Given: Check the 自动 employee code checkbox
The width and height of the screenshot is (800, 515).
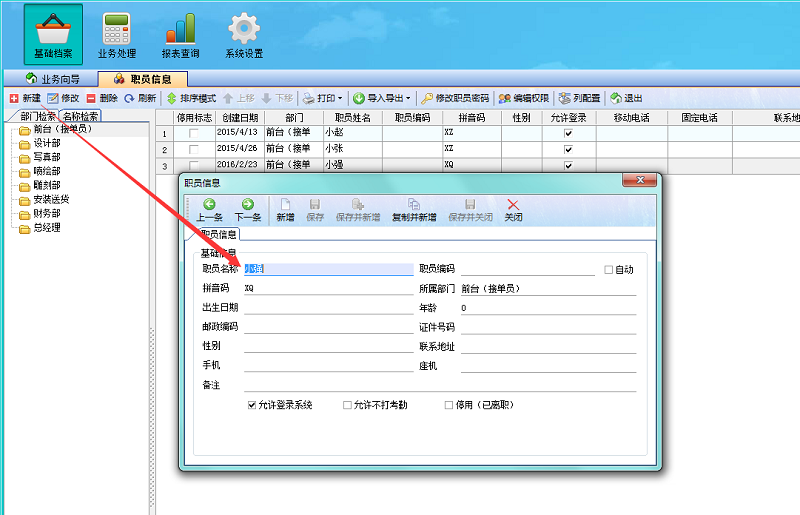Looking at the screenshot, I should pyautogui.click(x=608, y=269).
